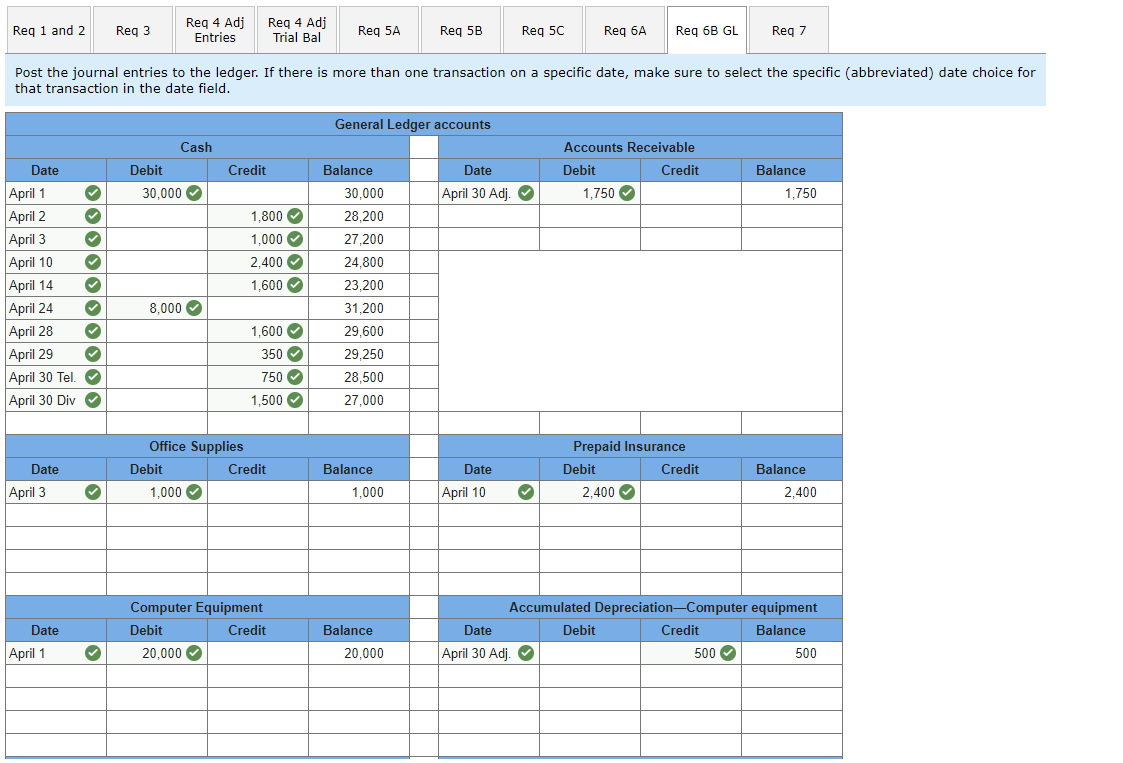Select the Req 7 tab
Viewport: 1123px width, 763px height.
(x=788, y=29)
